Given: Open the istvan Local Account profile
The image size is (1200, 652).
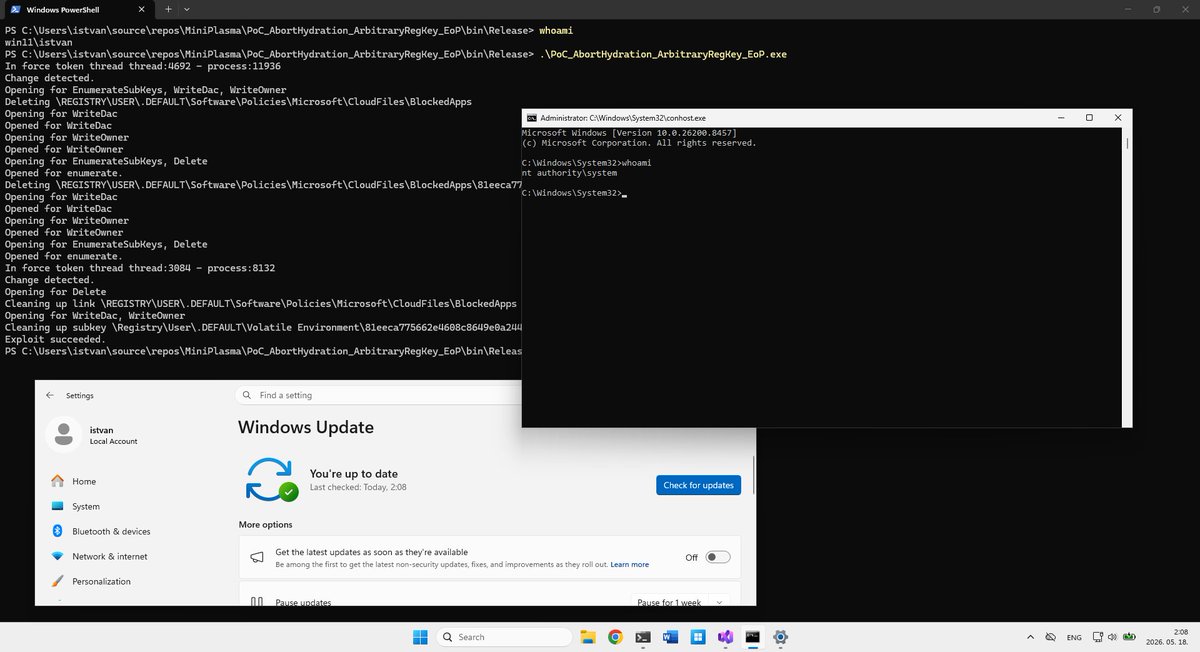Looking at the screenshot, I should pos(92,434).
